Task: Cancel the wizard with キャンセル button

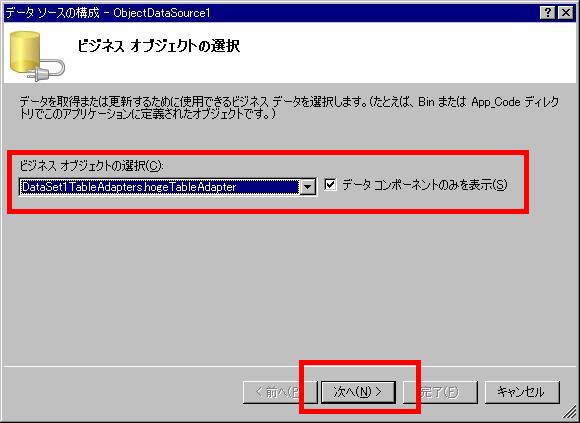Action: [x=522, y=392]
